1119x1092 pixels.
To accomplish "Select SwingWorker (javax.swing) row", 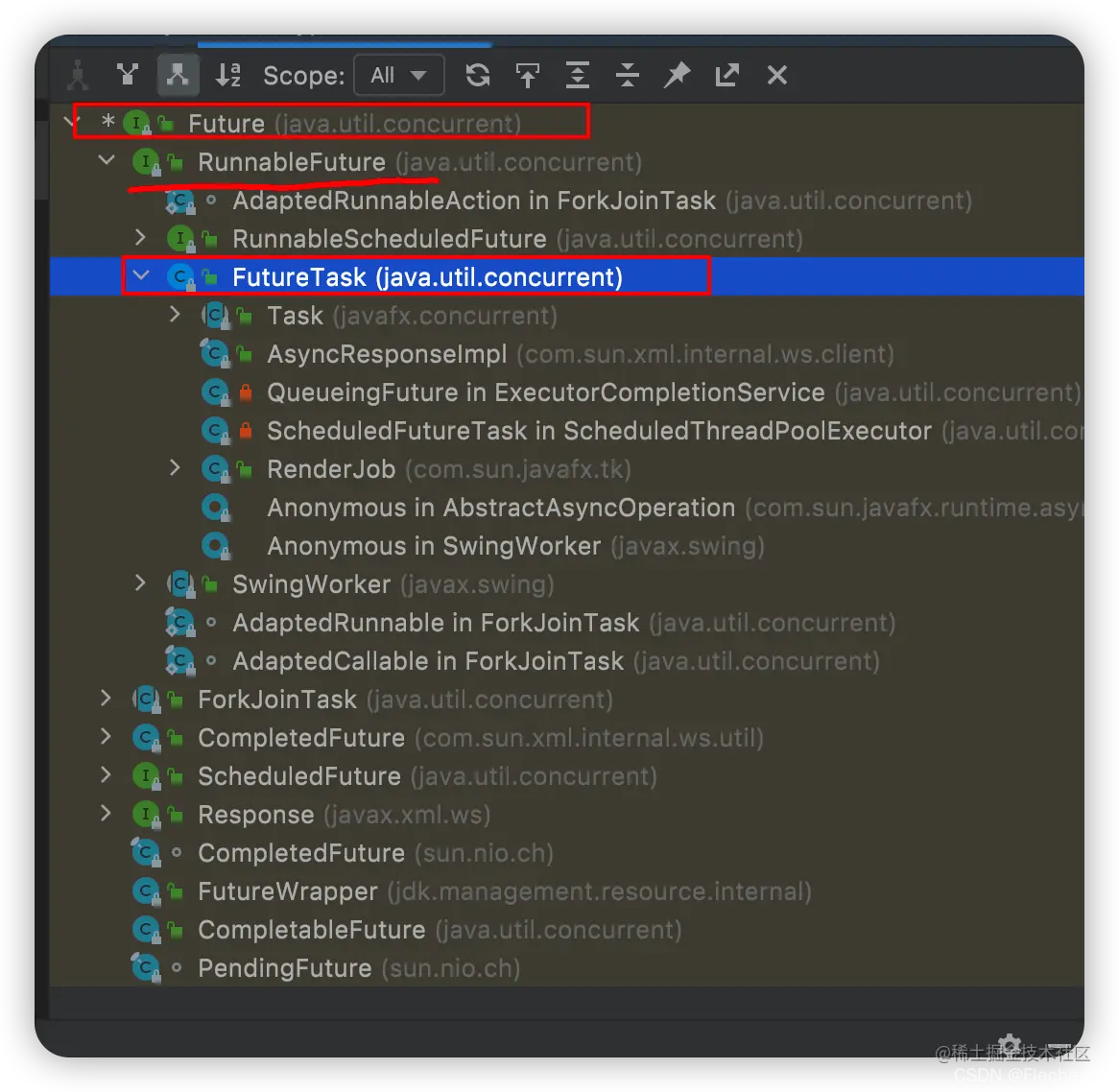I will pyautogui.click(x=566, y=584).
